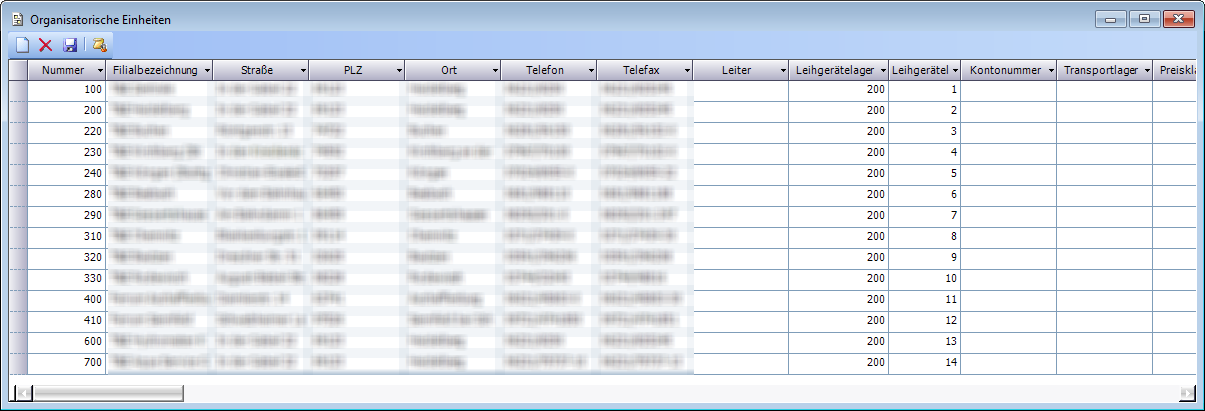Select the row header of entry 400

18,299
